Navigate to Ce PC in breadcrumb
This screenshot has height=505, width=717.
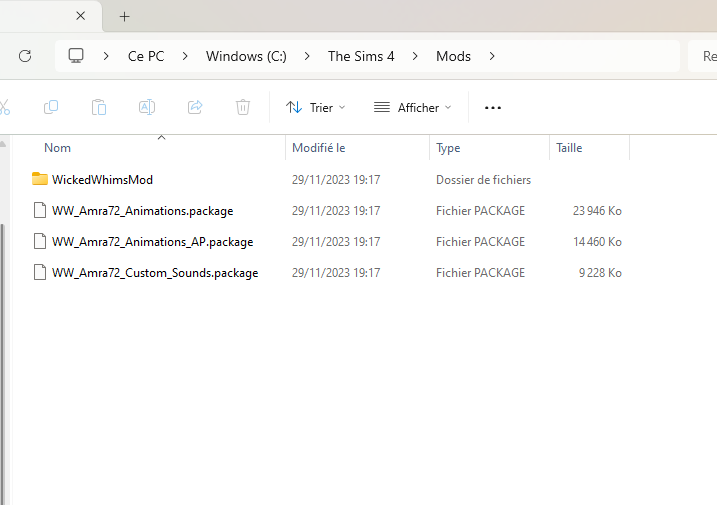[146, 56]
